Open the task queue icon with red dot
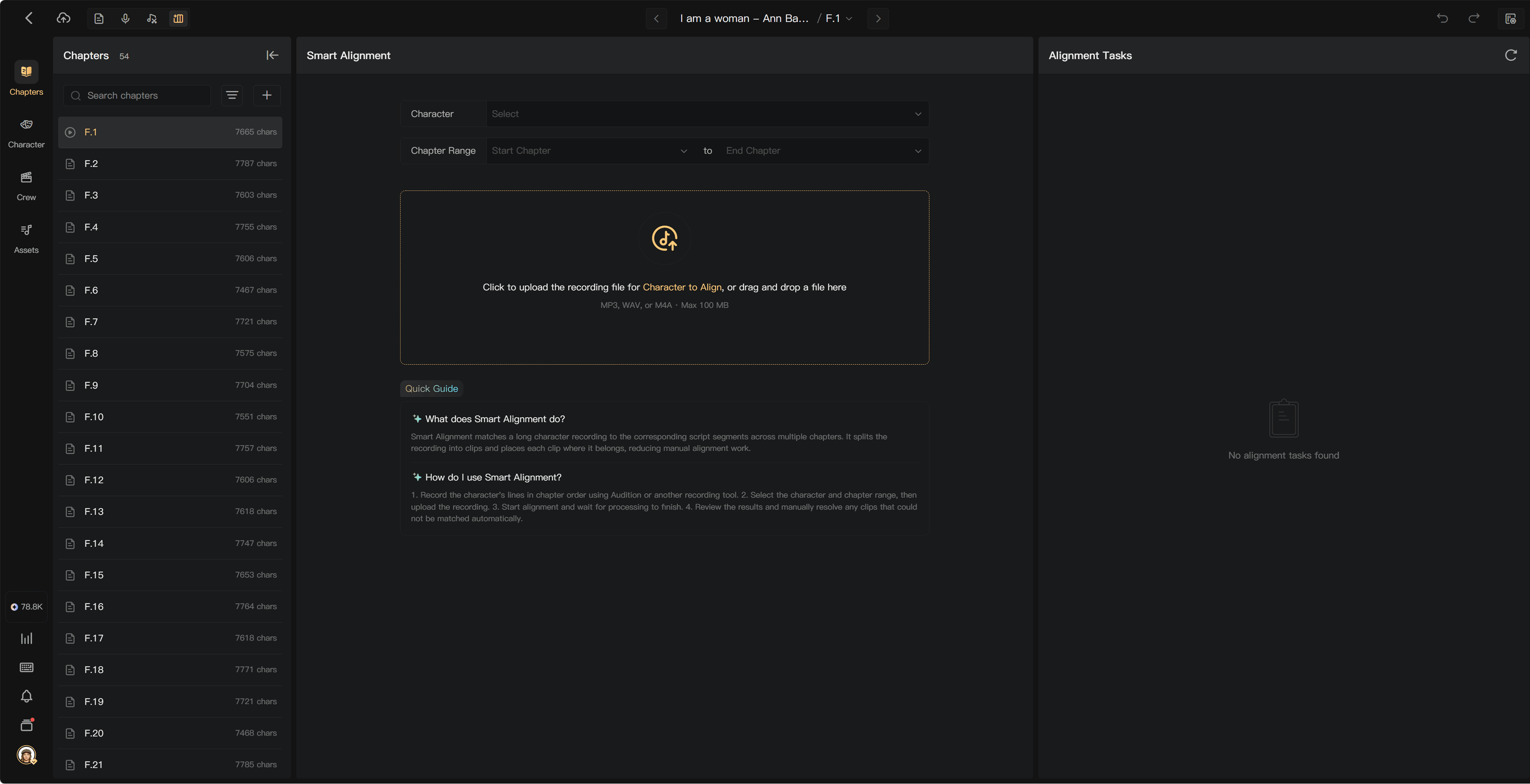The image size is (1530, 784). [x=27, y=725]
